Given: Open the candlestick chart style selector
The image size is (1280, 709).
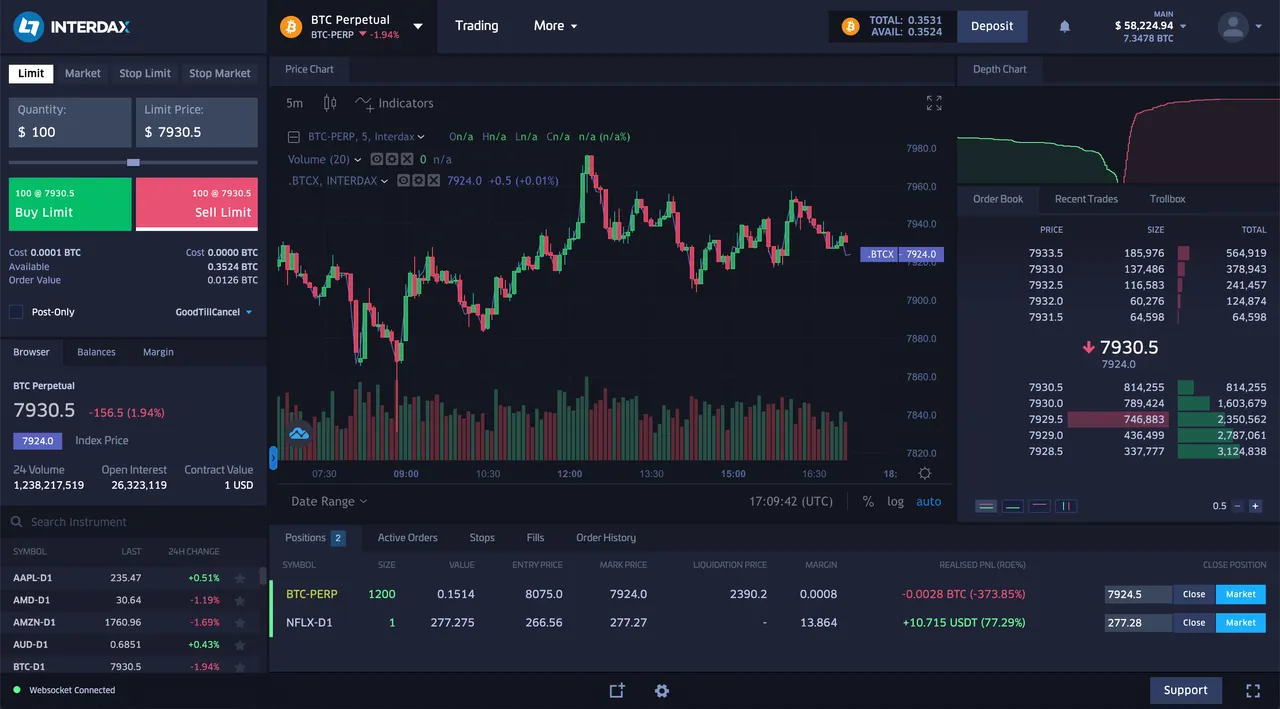Looking at the screenshot, I should [x=331, y=103].
